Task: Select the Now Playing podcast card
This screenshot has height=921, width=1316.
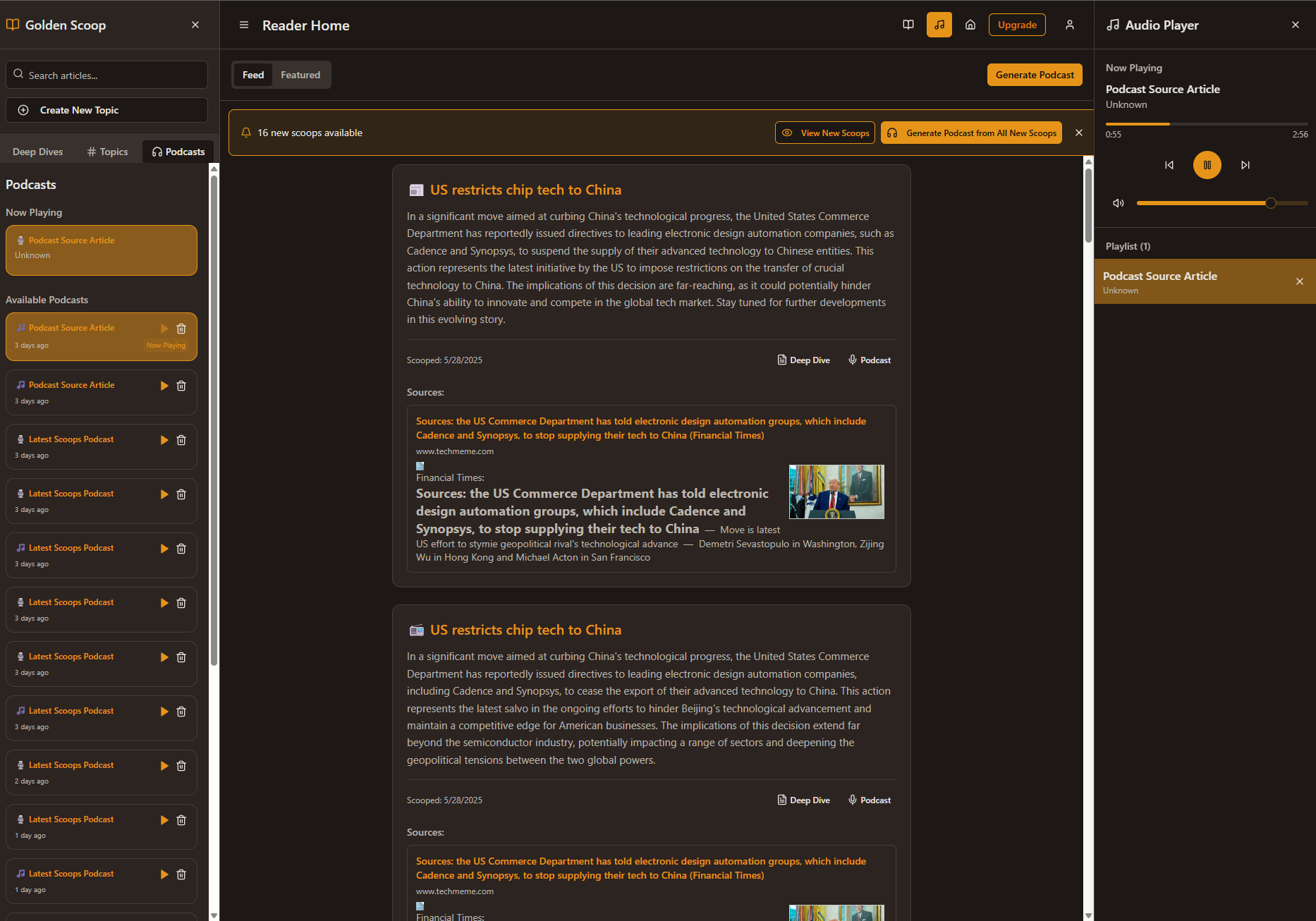Action: (x=102, y=250)
